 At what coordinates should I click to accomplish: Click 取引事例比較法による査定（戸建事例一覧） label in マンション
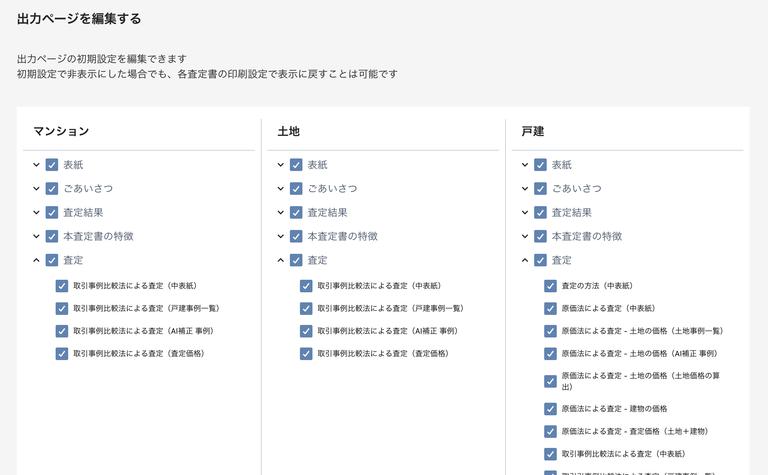(146, 308)
